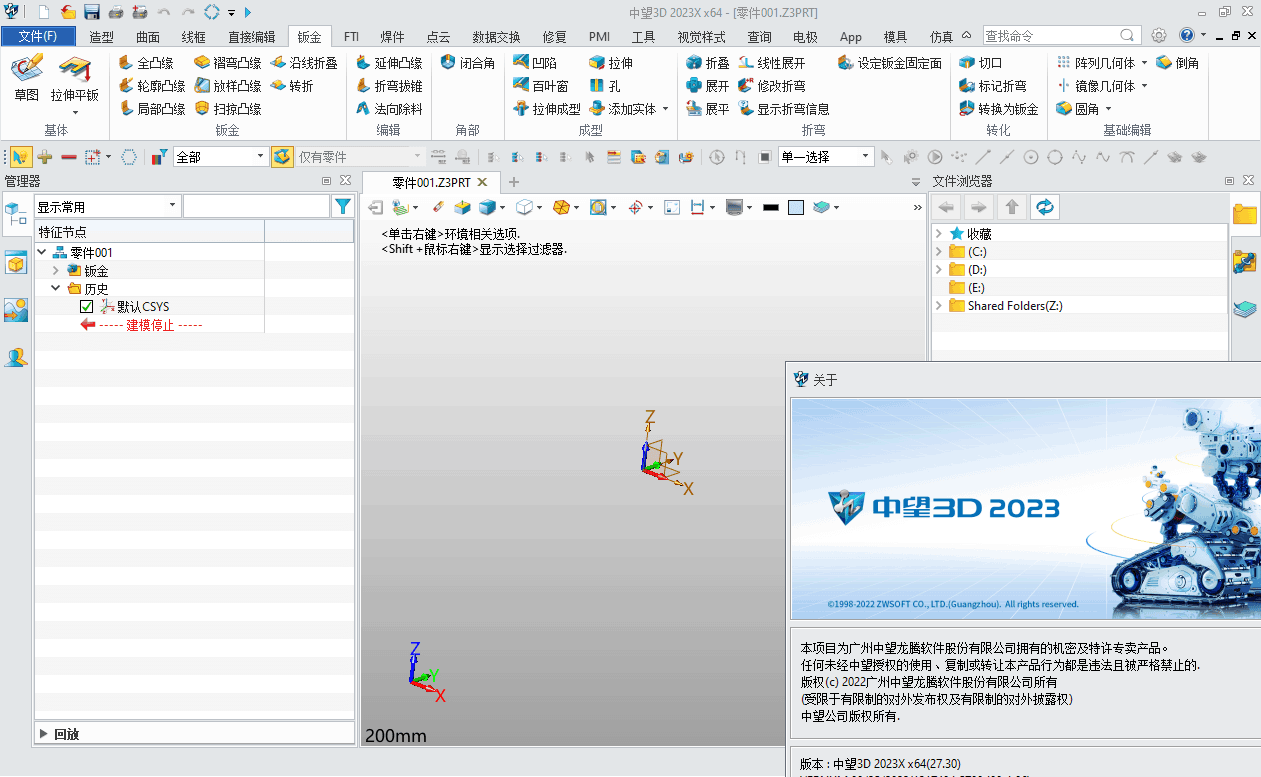Viewport: 1261px width, 777px height.
Task: Switch to the 视觉样式 ribbon tab
Action: (x=701, y=37)
